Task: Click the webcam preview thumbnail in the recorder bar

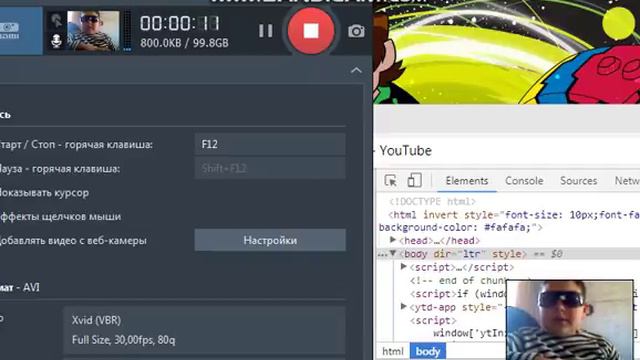Action: (93, 31)
